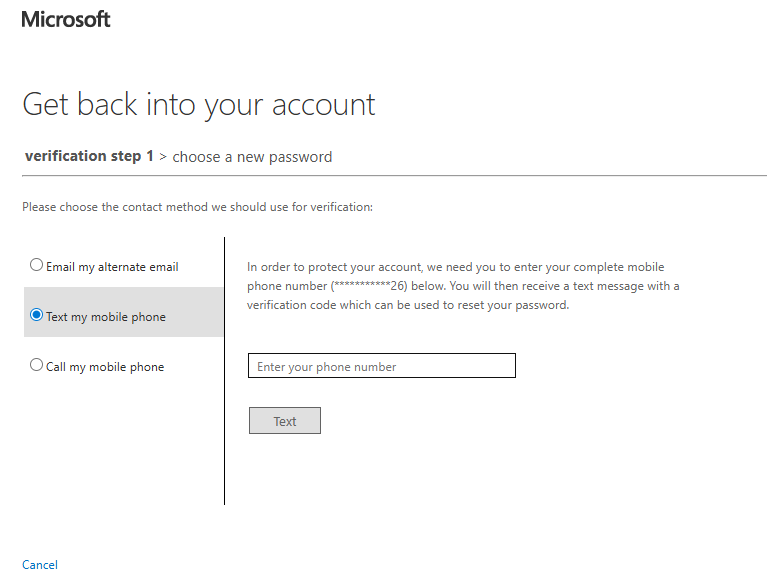
Task: Click the 'Text my mobile phone' label
Action: 106,317
